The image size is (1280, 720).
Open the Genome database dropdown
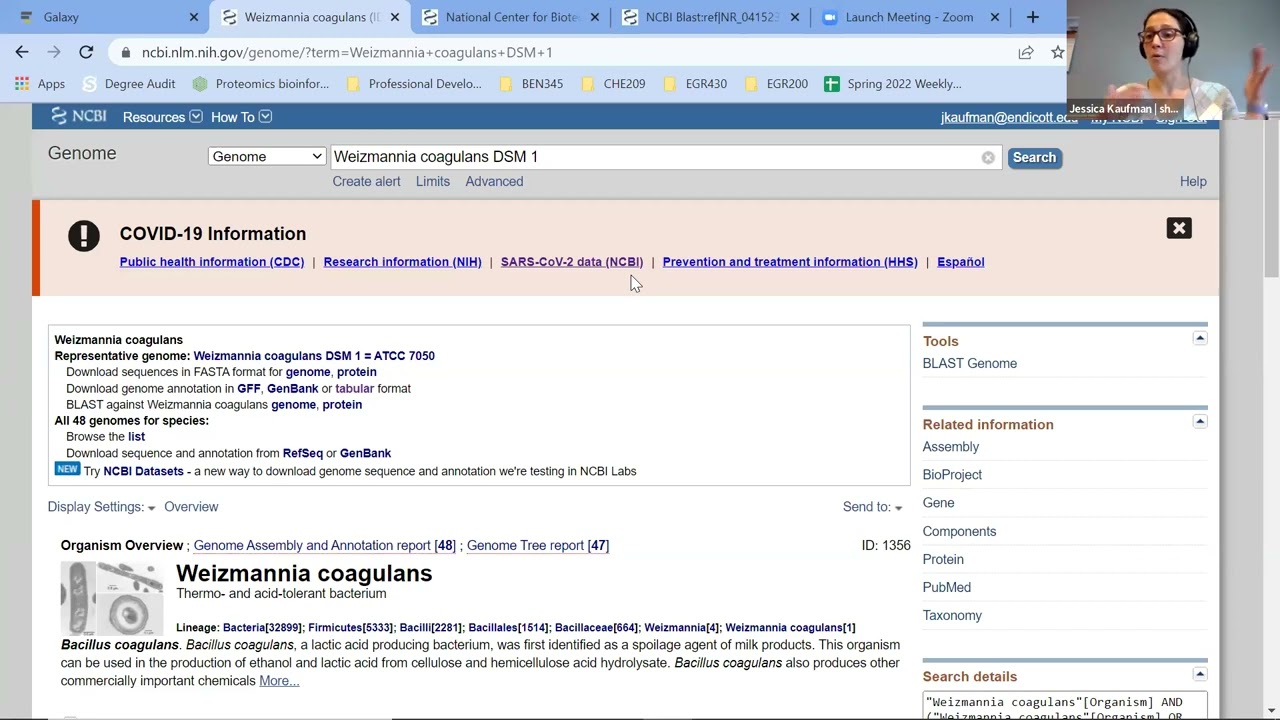pos(266,156)
